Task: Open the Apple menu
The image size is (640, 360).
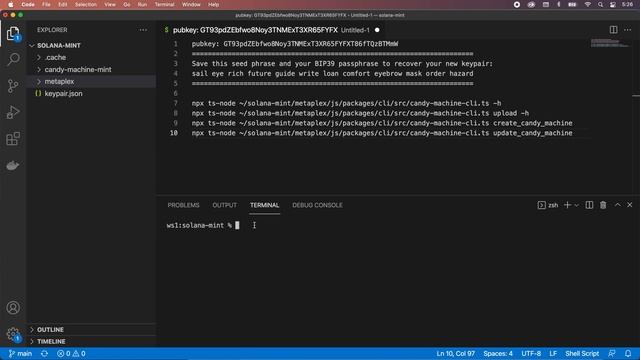Action: 11,4
